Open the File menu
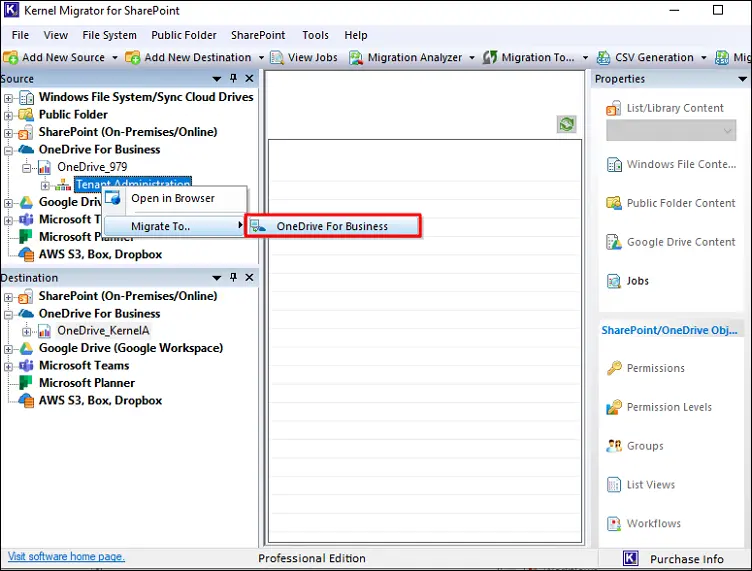 20,35
